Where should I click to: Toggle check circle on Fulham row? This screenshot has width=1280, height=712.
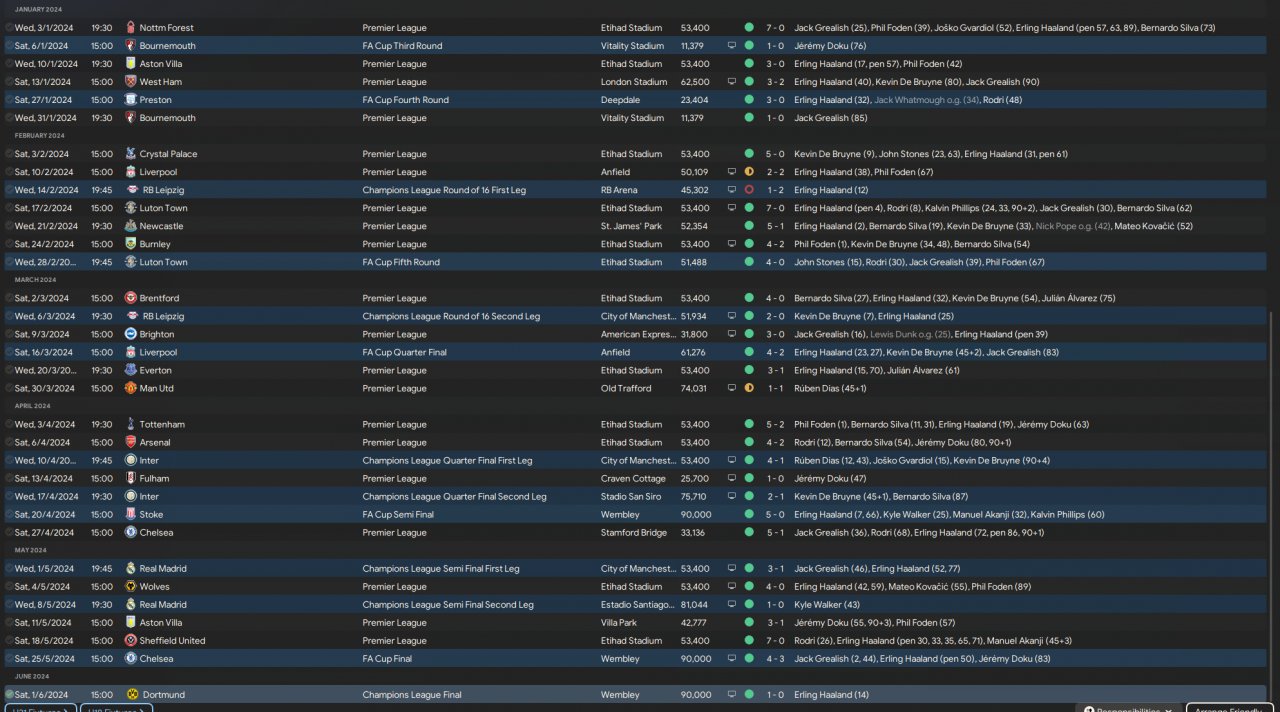[9, 478]
